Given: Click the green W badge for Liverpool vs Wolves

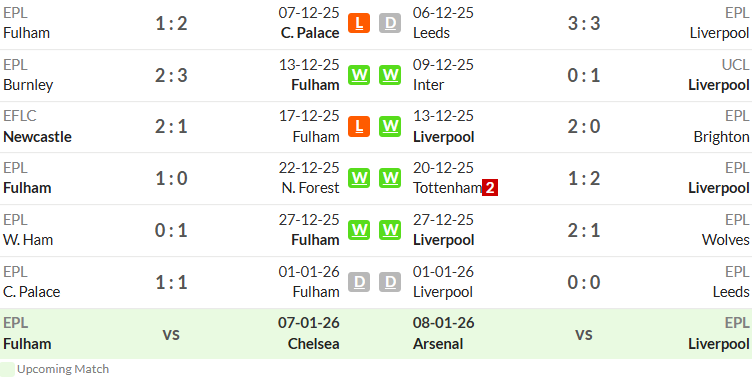Looking at the screenshot, I should pos(390,230).
